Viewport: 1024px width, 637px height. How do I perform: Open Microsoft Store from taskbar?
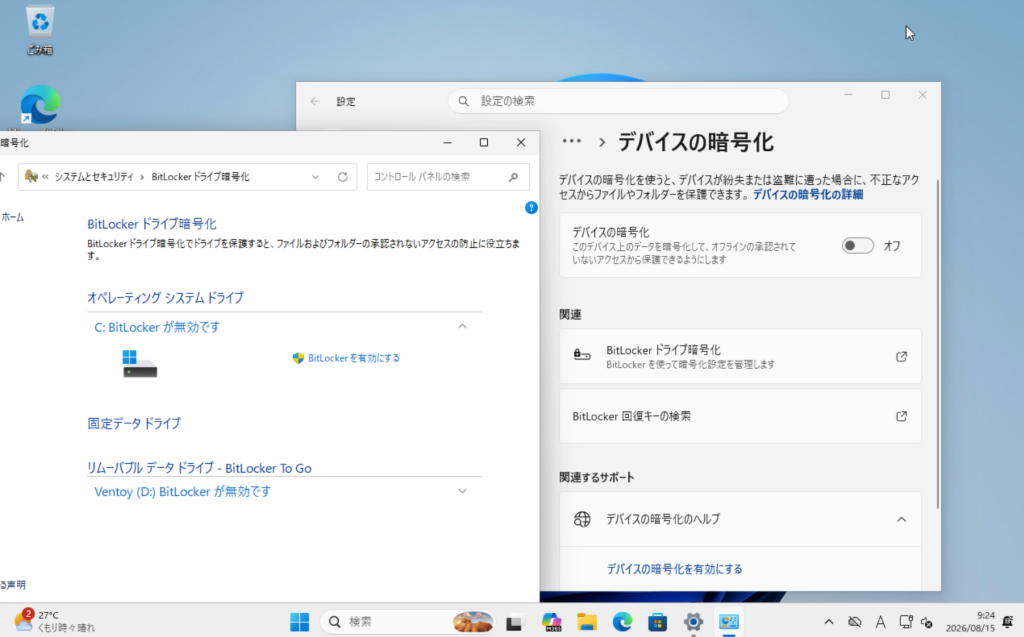pyautogui.click(x=658, y=622)
